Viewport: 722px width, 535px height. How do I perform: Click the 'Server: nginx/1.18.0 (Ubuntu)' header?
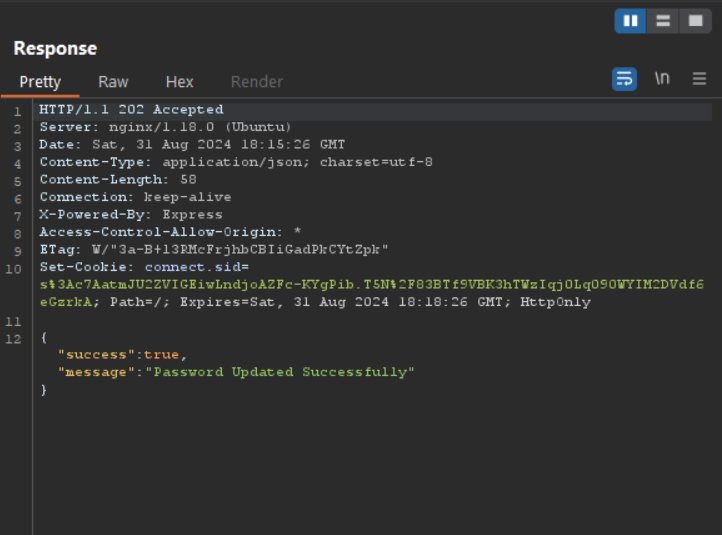pos(165,127)
